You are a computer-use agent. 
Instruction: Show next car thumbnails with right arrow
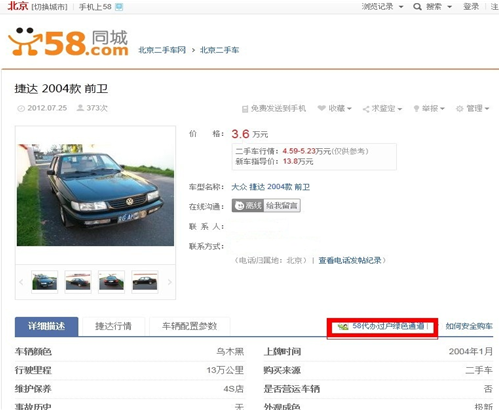click(169, 282)
